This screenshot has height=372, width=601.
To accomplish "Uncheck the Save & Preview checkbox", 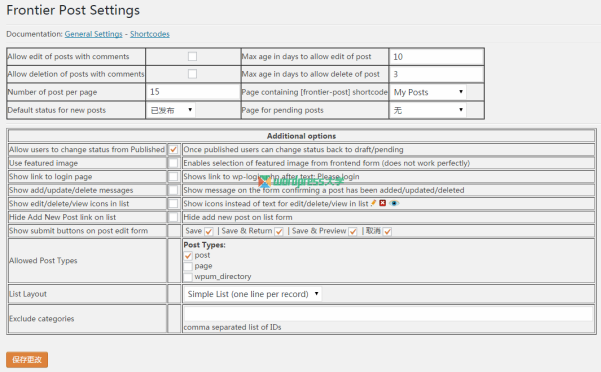I will (x=353, y=231).
